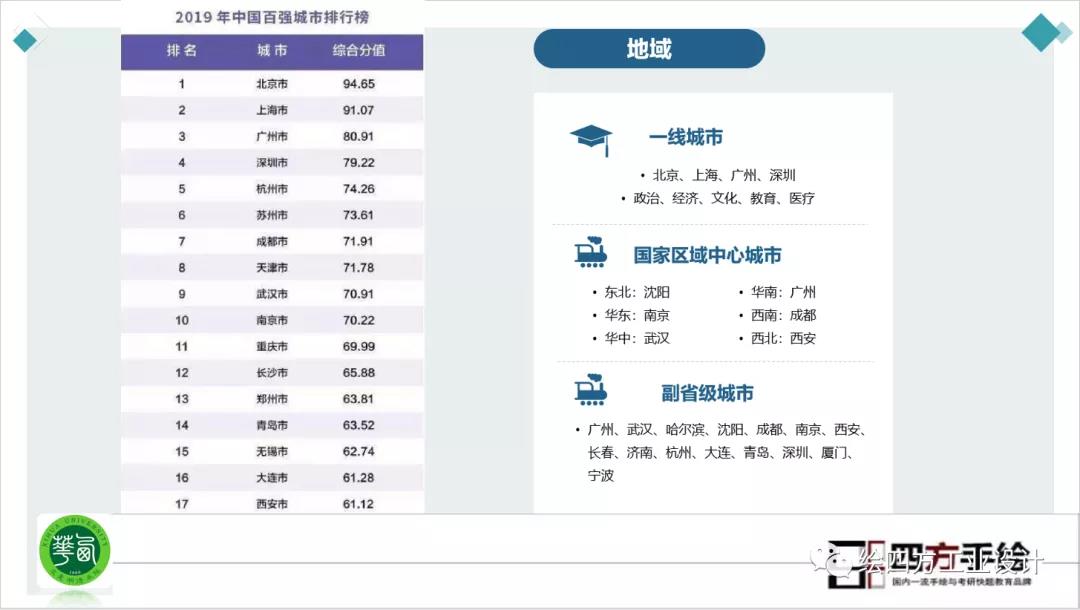
Task: Click the teal diamond at top right
Action: pos(1041,32)
